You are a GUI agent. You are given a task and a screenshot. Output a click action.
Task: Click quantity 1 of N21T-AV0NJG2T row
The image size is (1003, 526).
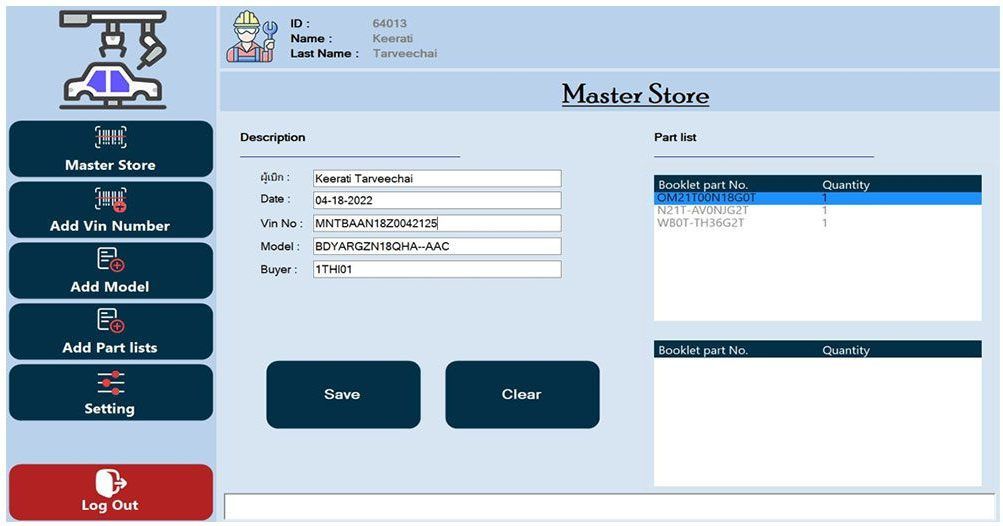tap(825, 211)
